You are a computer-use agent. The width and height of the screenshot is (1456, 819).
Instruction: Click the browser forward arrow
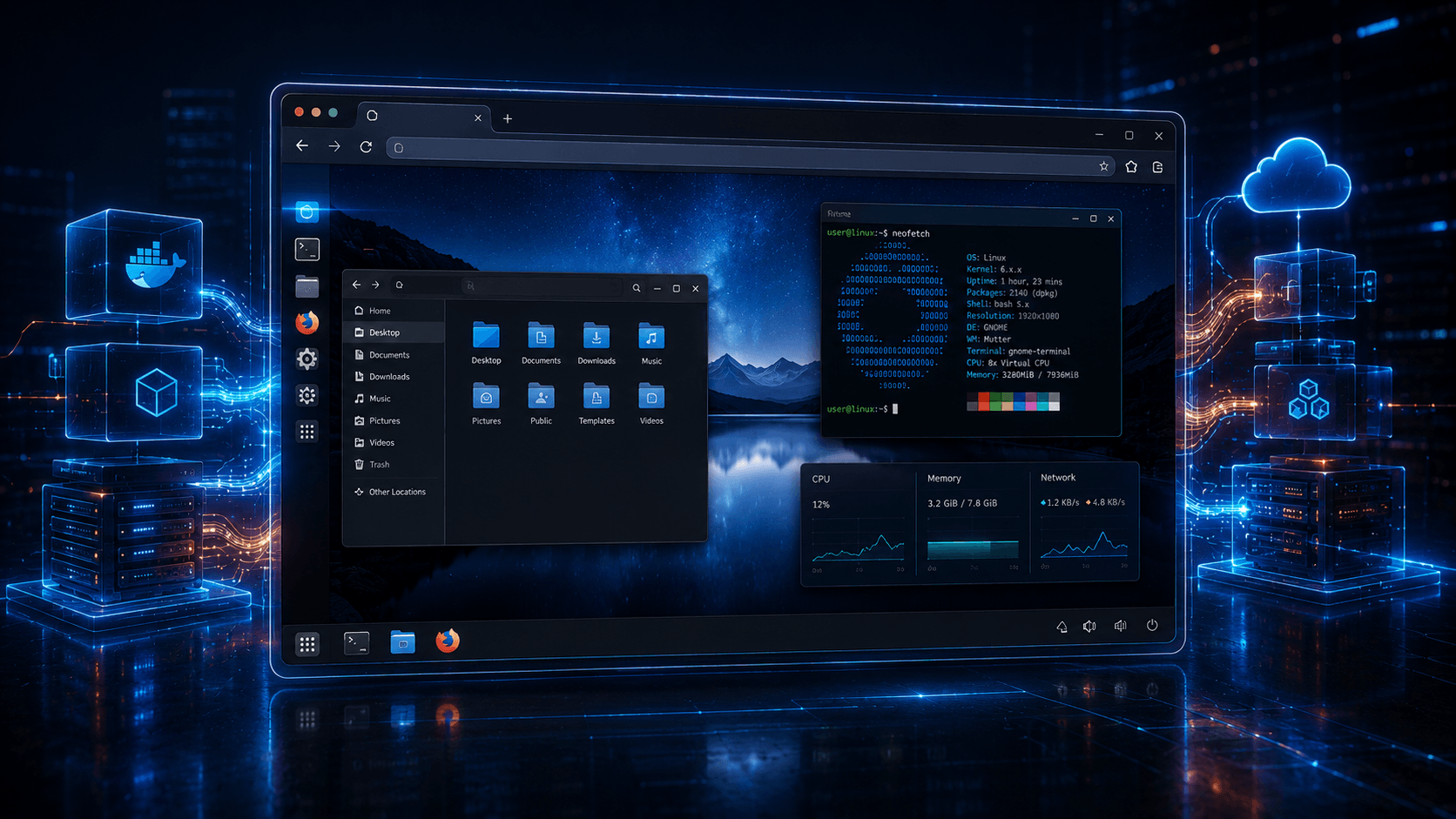click(334, 146)
